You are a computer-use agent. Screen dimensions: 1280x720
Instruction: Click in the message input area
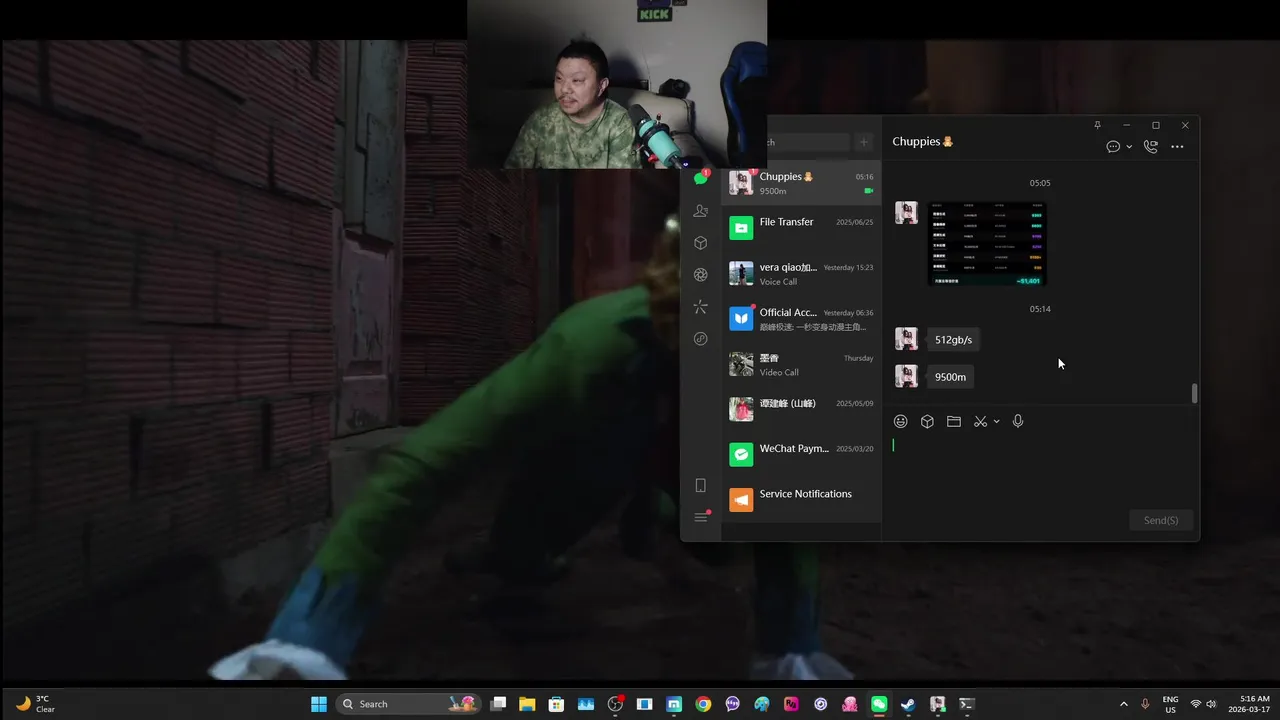1040,470
